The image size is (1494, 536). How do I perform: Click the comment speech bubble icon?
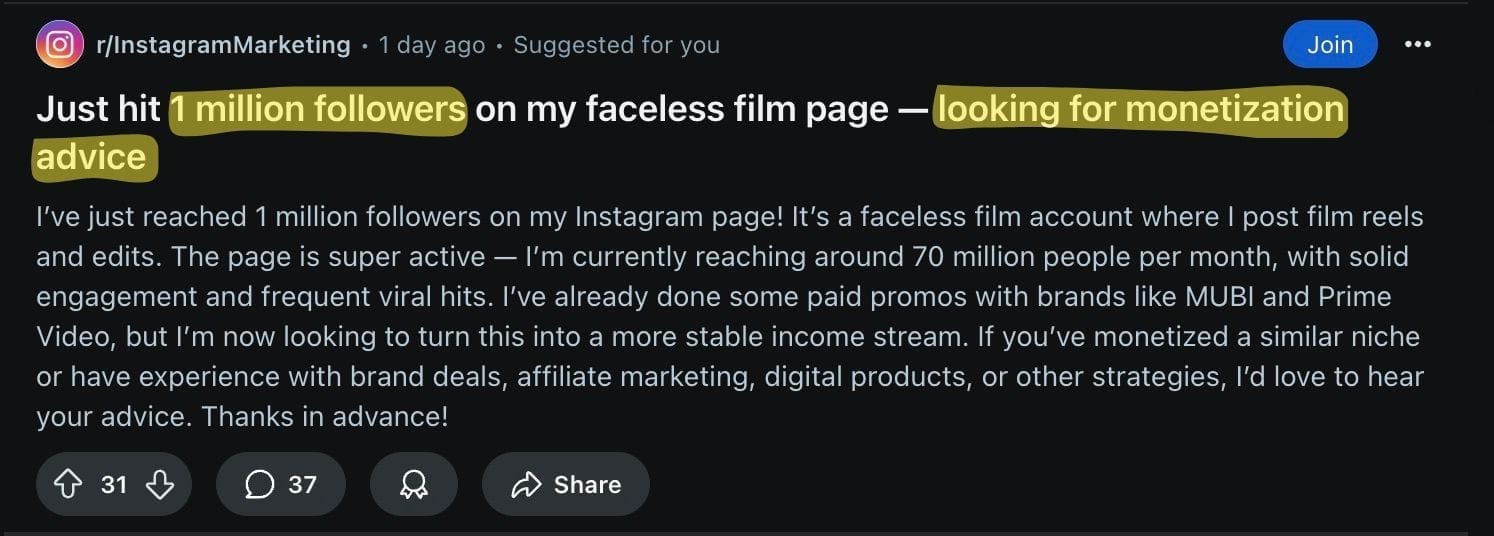click(259, 485)
